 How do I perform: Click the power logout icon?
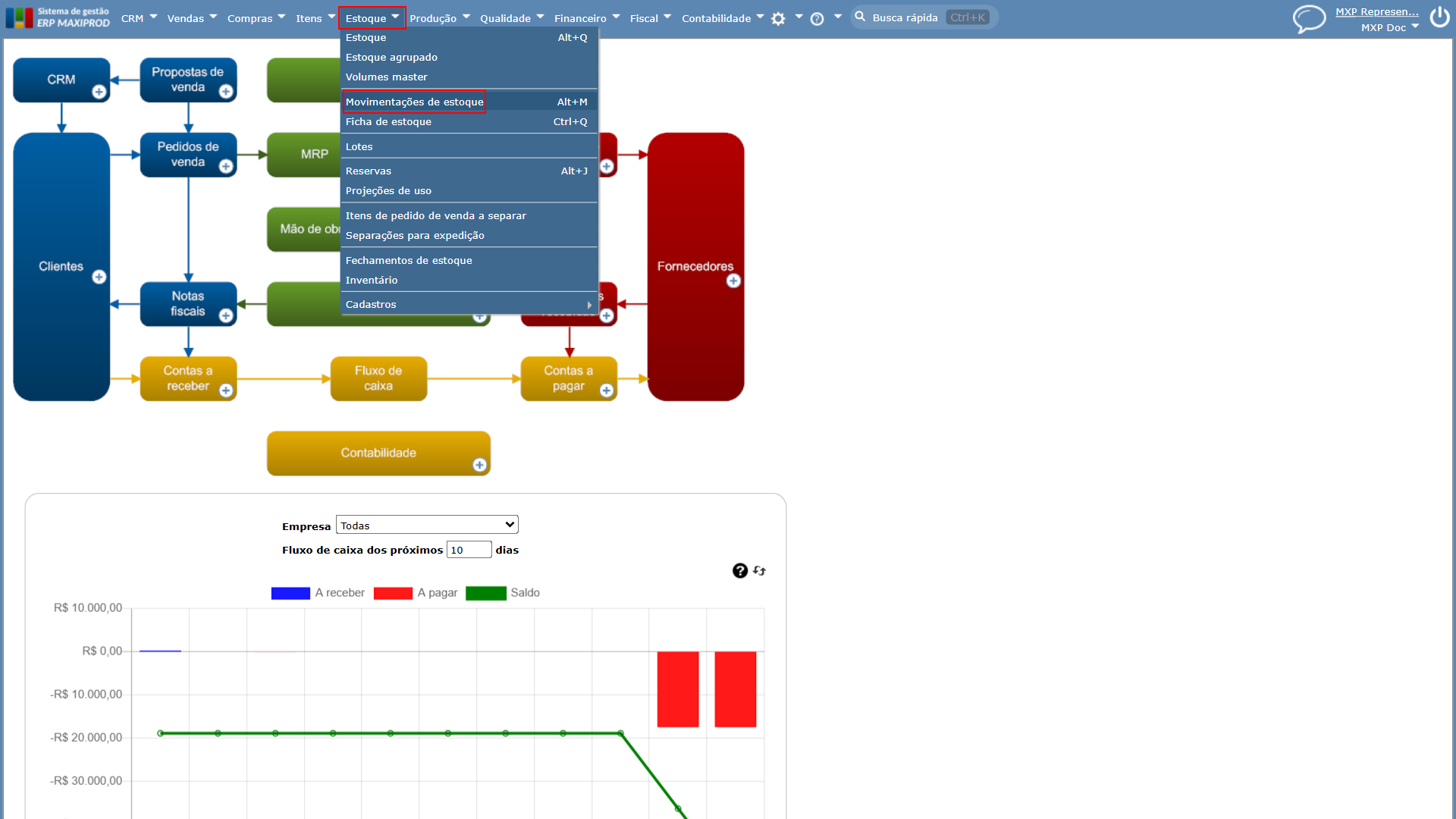(x=1439, y=17)
